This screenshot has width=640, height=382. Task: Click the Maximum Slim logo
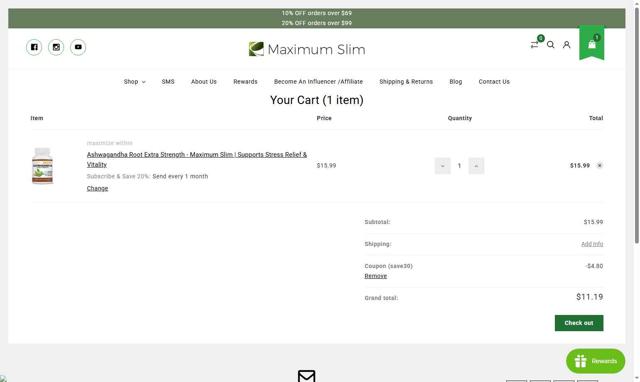click(307, 49)
